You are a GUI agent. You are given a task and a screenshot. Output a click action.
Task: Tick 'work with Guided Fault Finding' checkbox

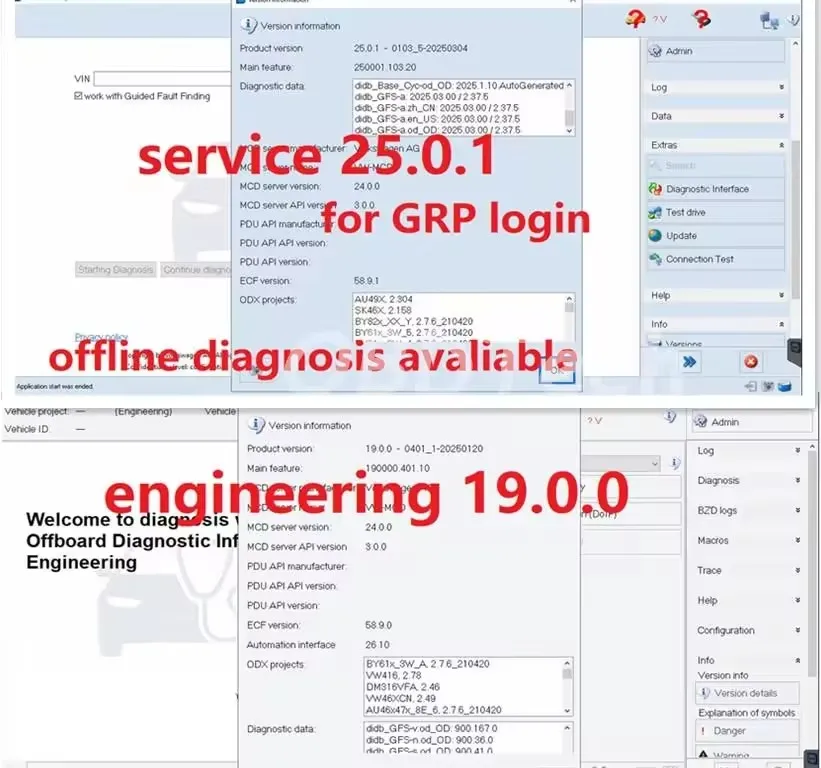tap(79, 96)
